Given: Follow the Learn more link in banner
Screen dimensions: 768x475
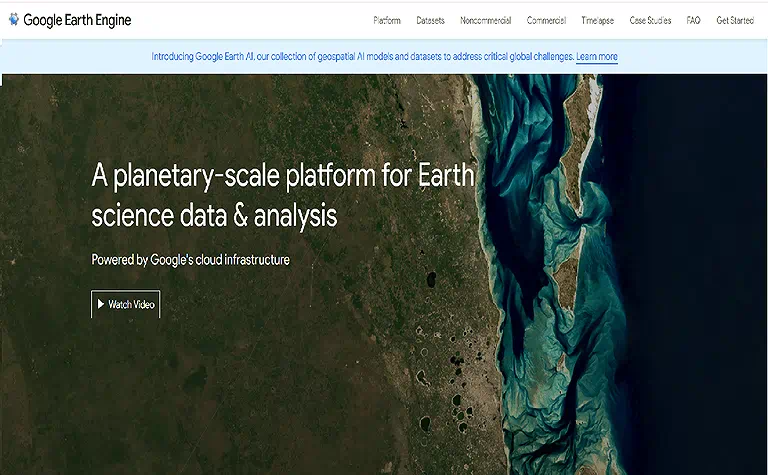Looking at the screenshot, I should pos(597,56).
